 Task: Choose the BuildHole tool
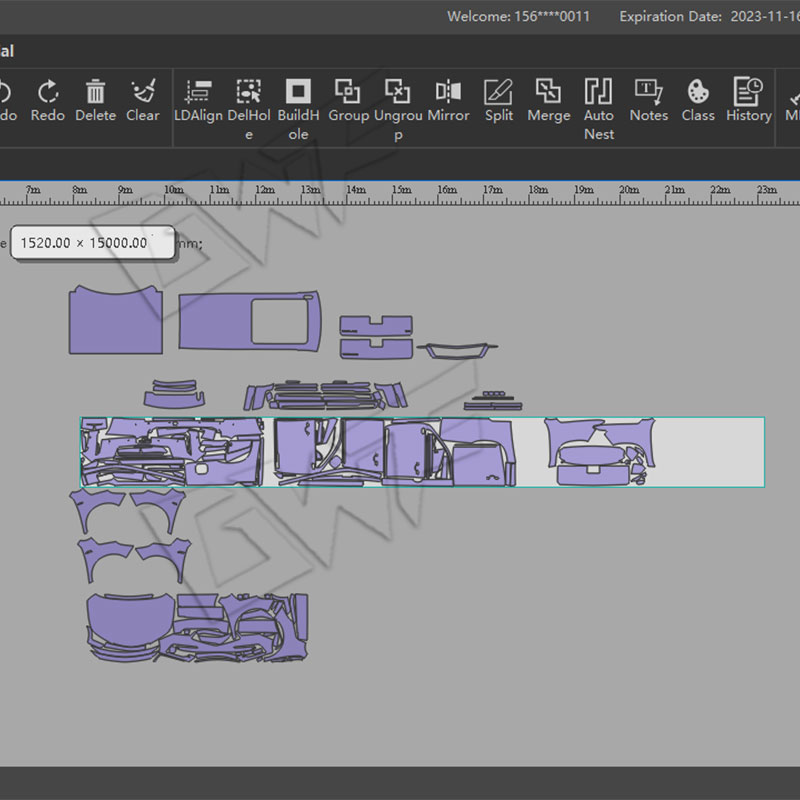298,93
